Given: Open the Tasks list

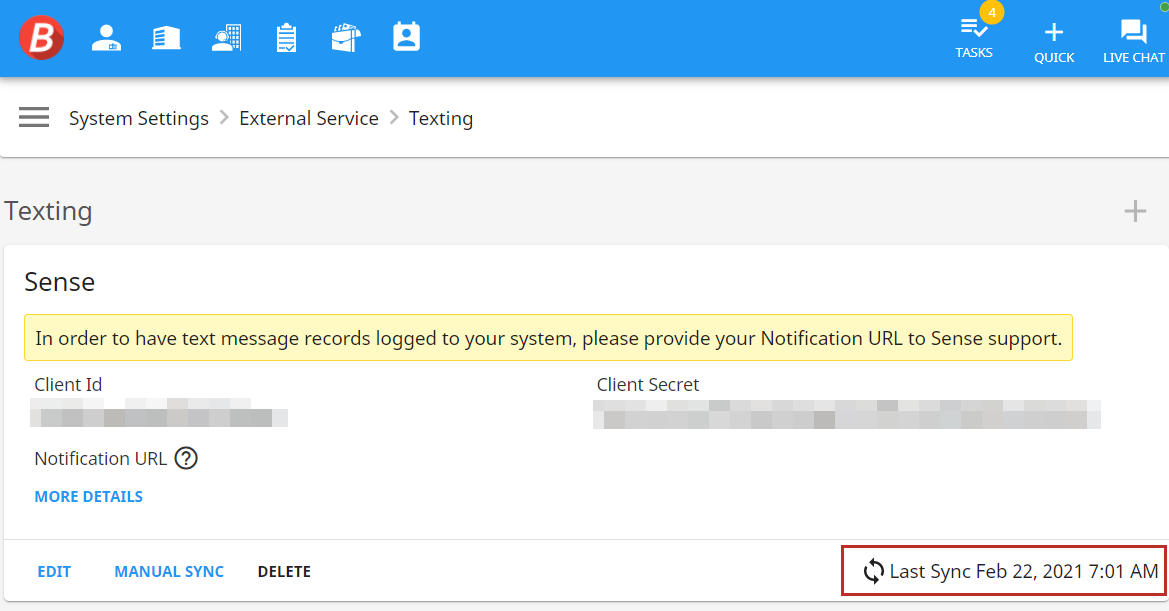Looking at the screenshot, I should tap(974, 38).
